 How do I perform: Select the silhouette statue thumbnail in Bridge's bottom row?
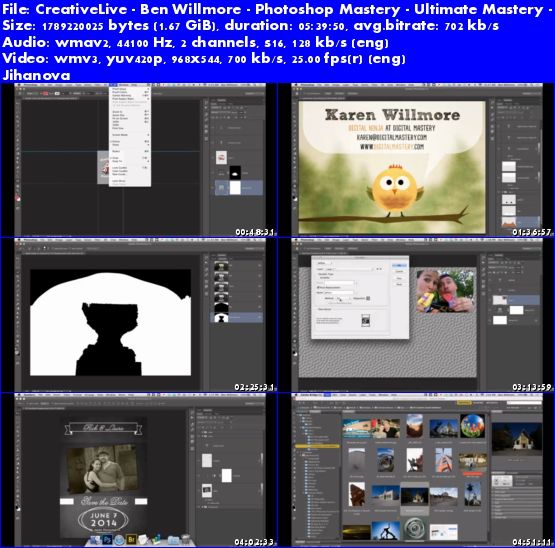click(x=386, y=530)
